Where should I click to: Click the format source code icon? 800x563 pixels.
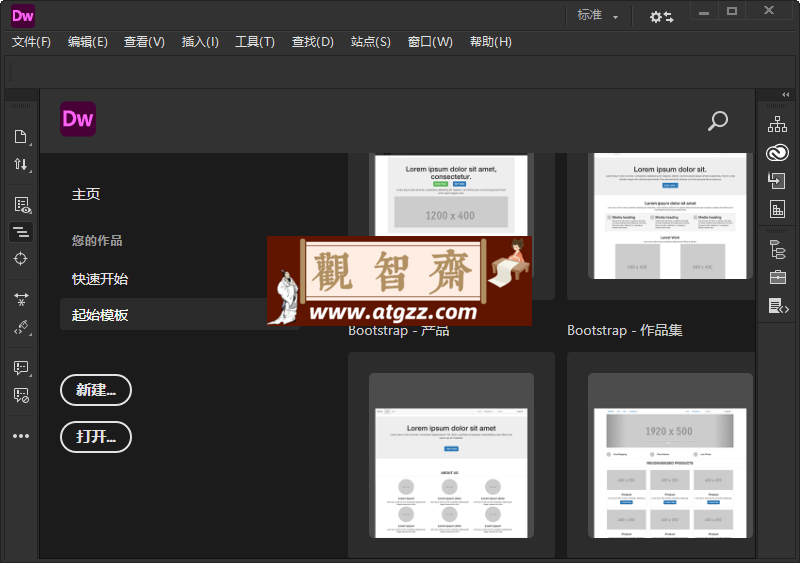(20, 232)
